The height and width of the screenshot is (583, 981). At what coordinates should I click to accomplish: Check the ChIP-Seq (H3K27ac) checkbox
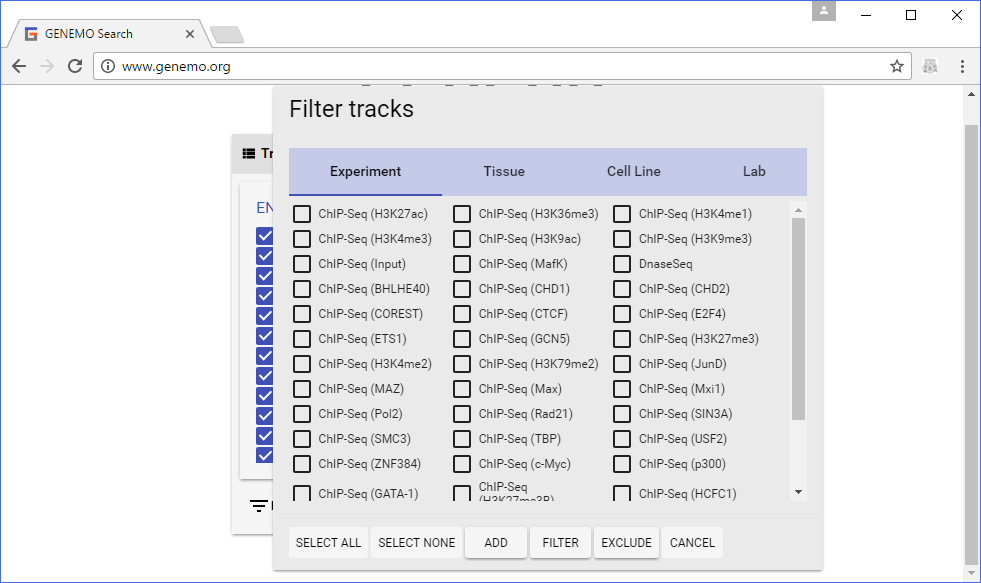[302, 214]
